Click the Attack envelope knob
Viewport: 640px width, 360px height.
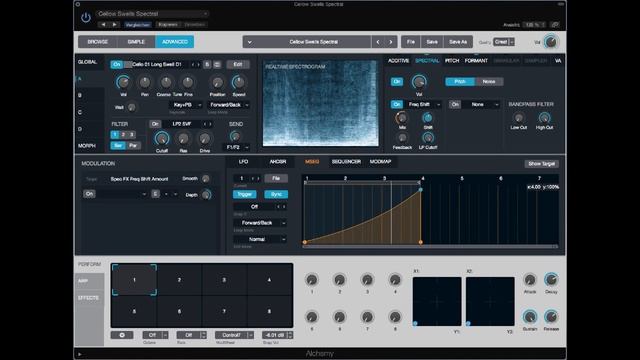click(530, 280)
